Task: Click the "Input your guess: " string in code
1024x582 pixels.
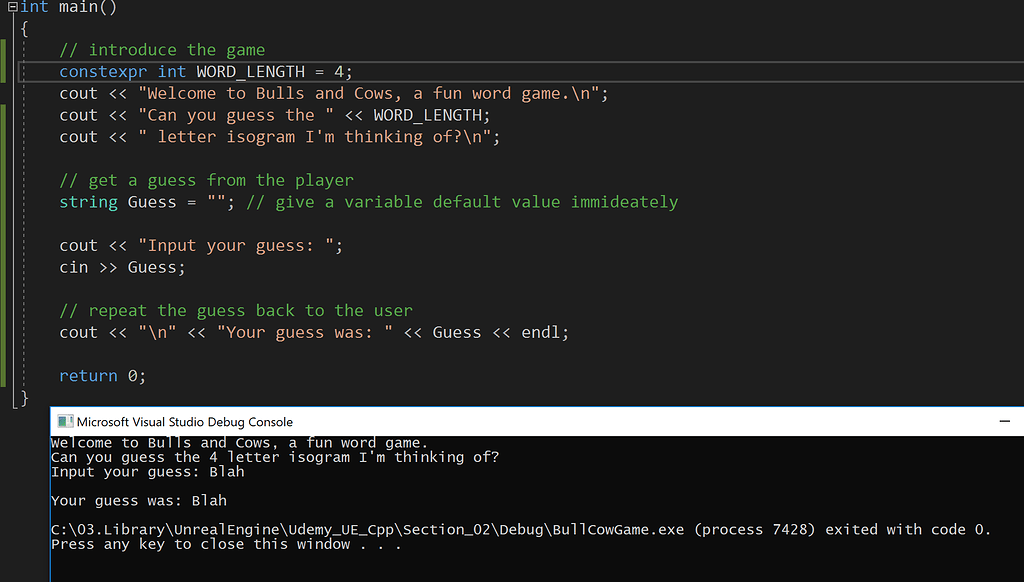Action: coord(241,246)
